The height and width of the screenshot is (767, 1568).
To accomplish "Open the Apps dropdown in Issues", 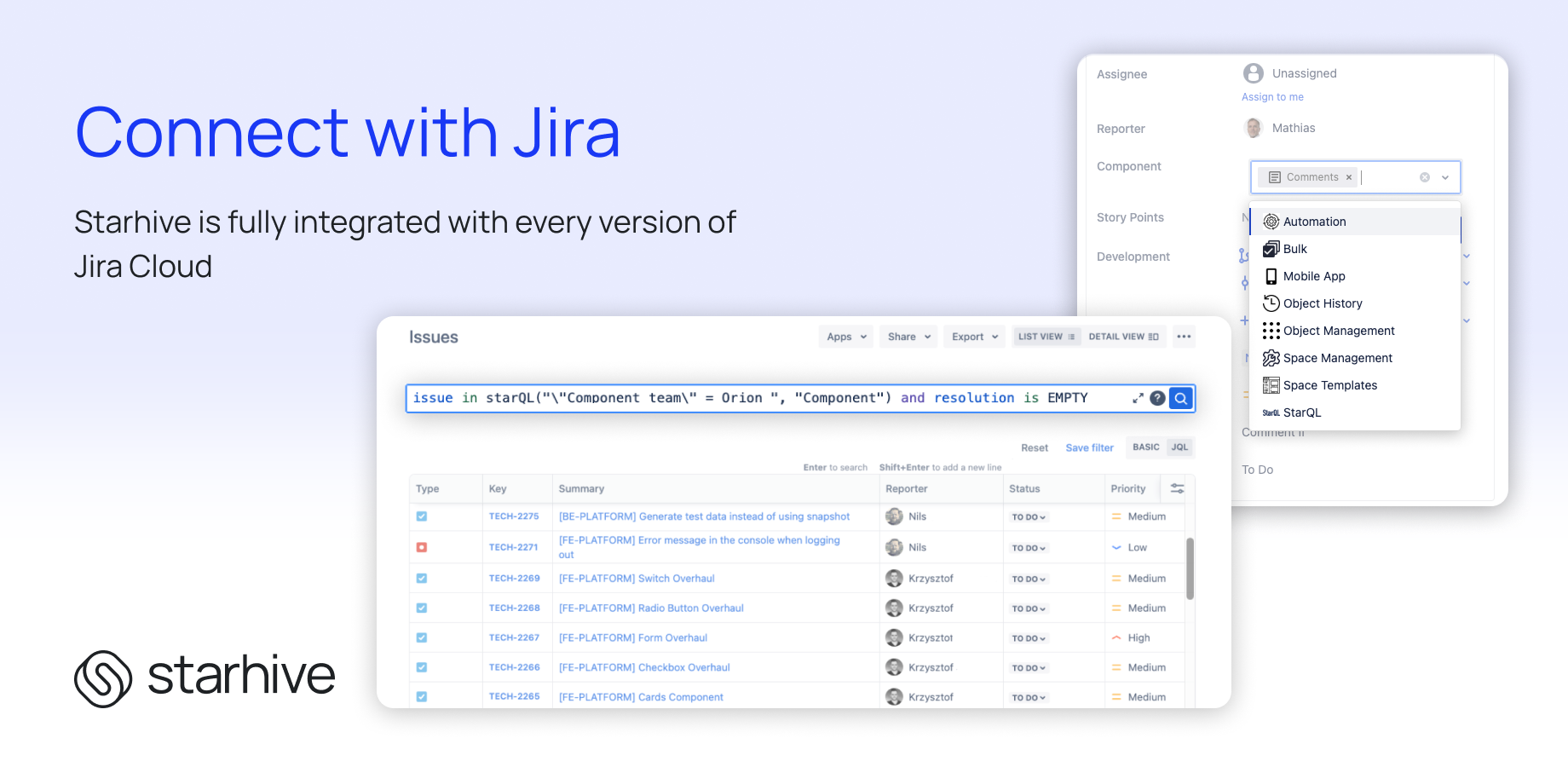I will click(x=846, y=337).
